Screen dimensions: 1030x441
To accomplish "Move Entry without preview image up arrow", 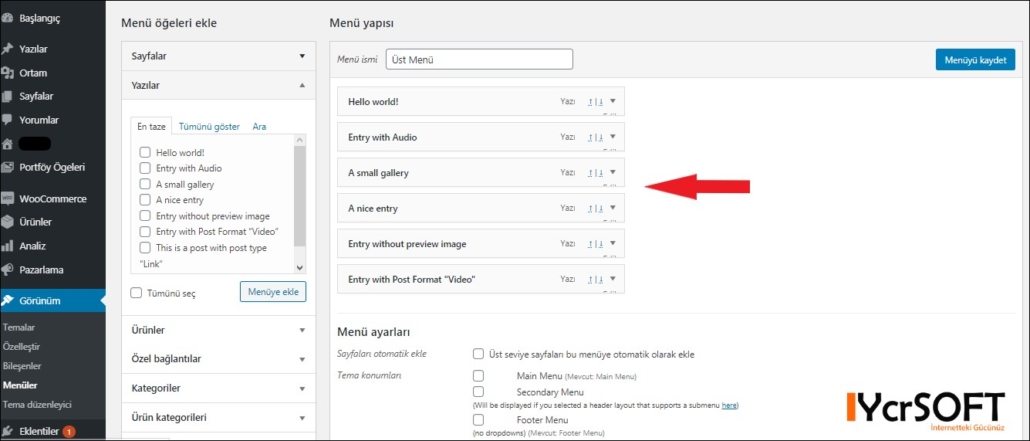I will [590, 243].
